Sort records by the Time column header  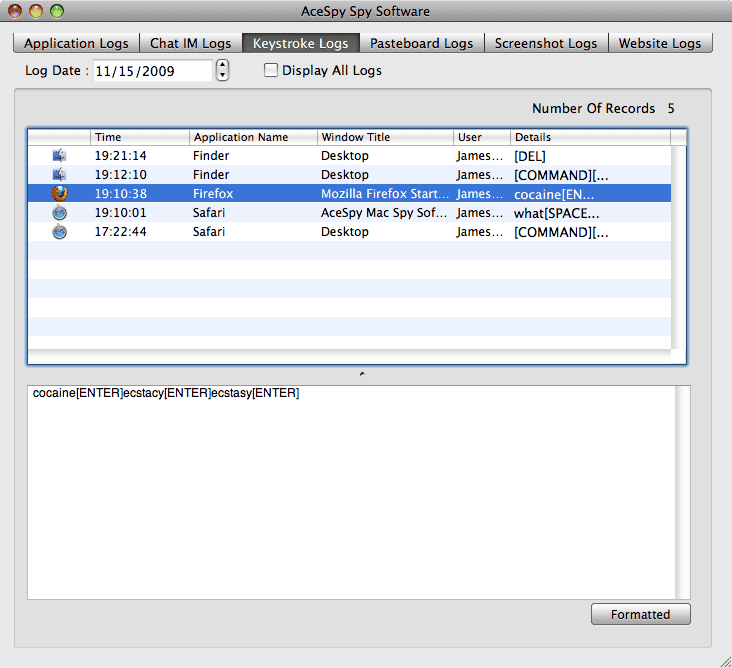[x=139, y=137]
